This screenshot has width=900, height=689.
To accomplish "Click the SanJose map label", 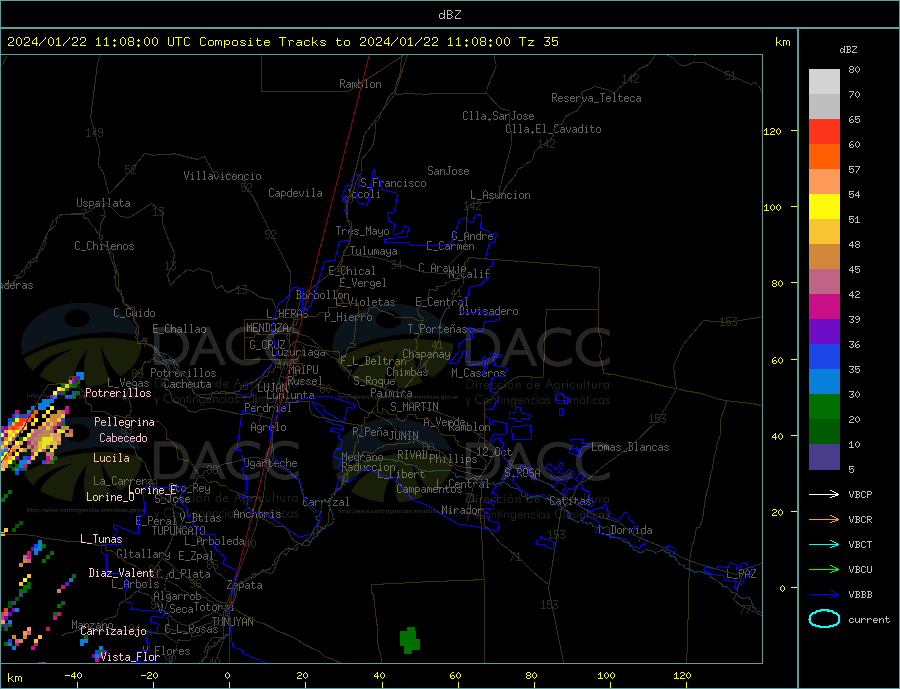I will (448, 171).
